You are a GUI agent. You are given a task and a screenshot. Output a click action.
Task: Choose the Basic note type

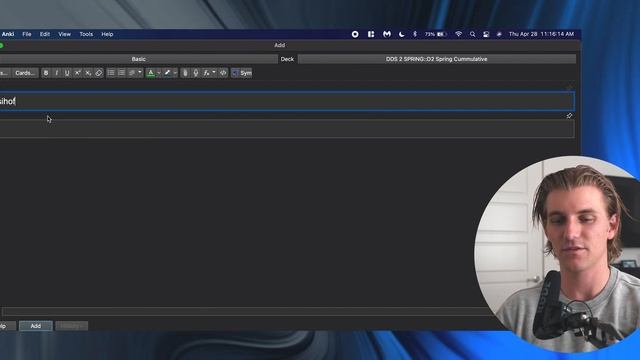pos(138,59)
